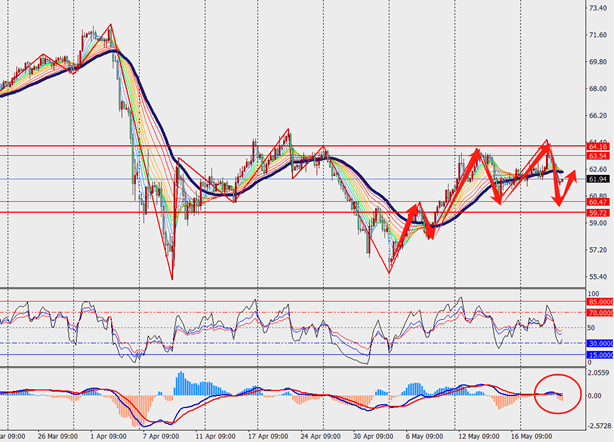Click the 59.72 red support level label
Viewport: 614px width, 442px height.
598,213
